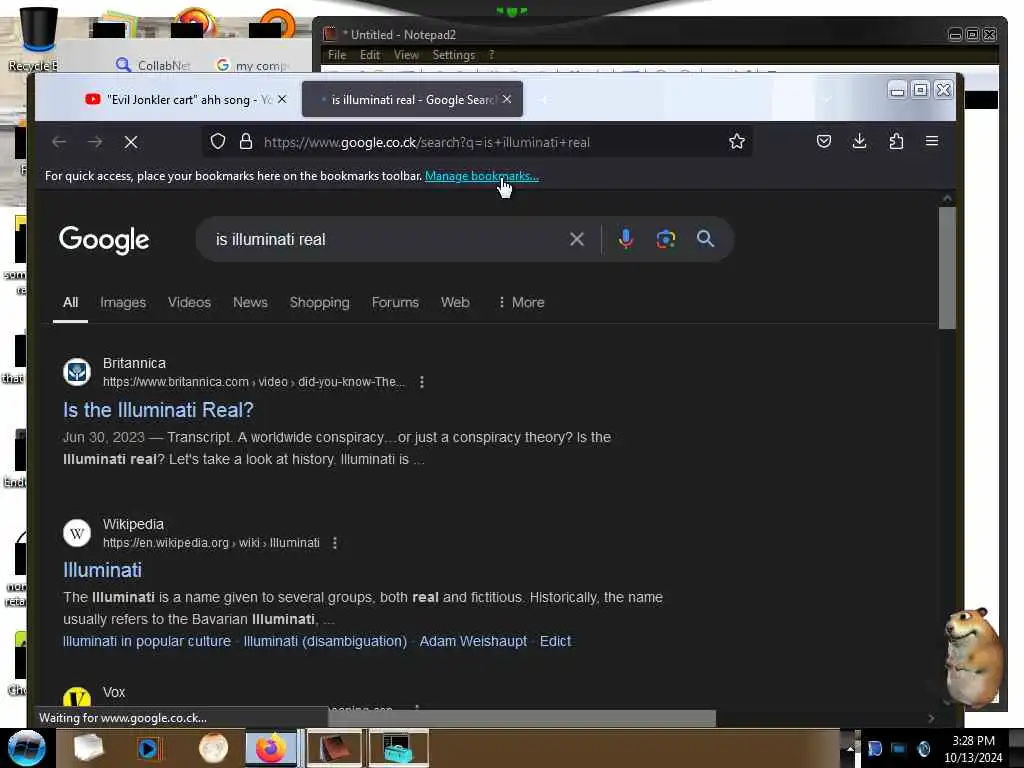The height and width of the screenshot is (768, 1024).
Task: Click the taskbar clock showing 3:28 PM
Action: 973,748
